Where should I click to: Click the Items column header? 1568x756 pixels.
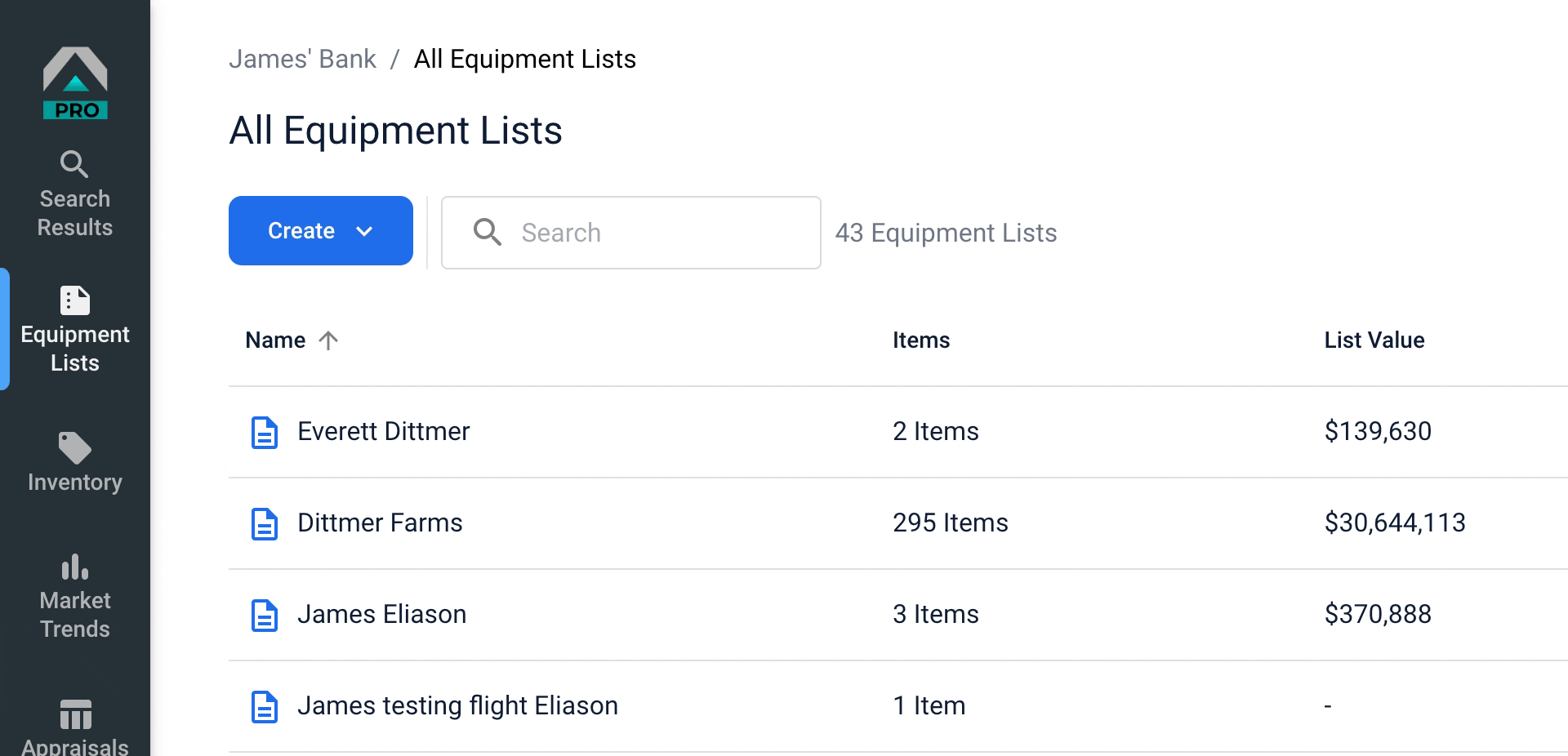(x=920, y=340)
